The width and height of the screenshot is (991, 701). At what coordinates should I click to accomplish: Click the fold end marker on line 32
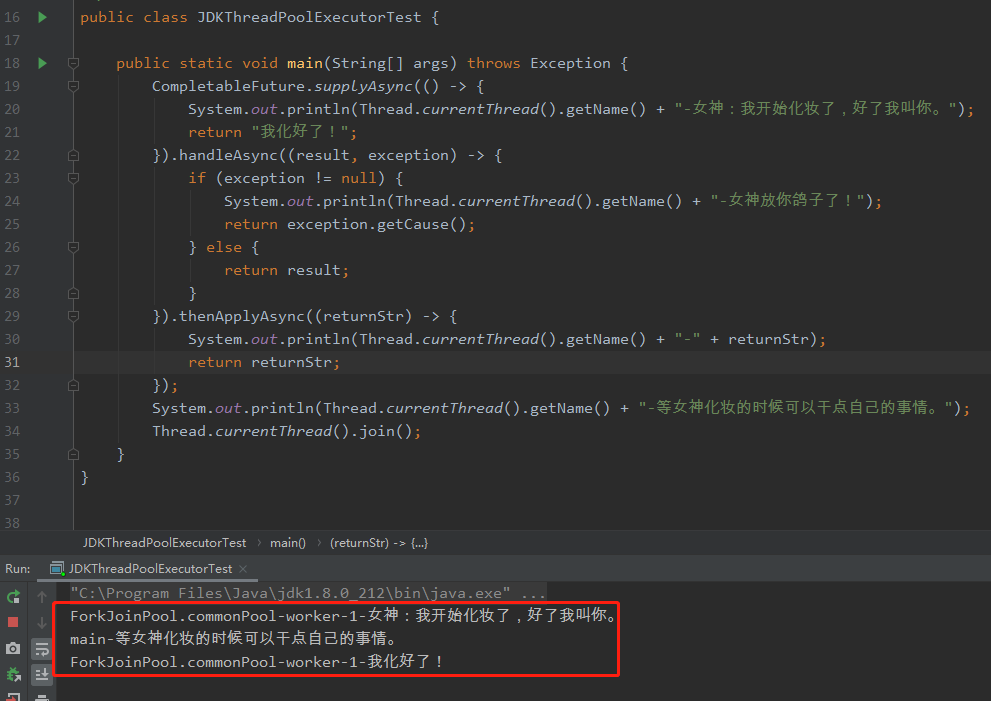(73, 386)
